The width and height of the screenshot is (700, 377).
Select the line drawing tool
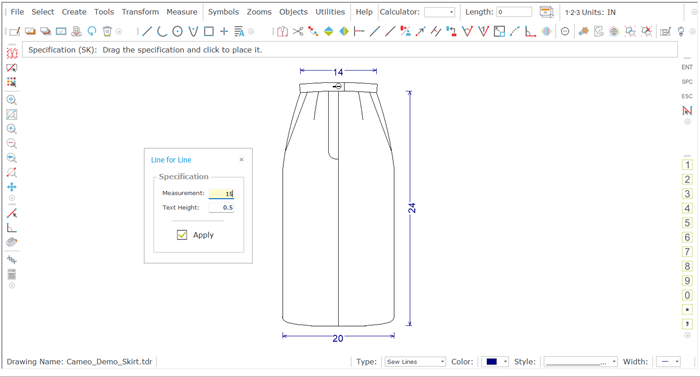[147, 31]
